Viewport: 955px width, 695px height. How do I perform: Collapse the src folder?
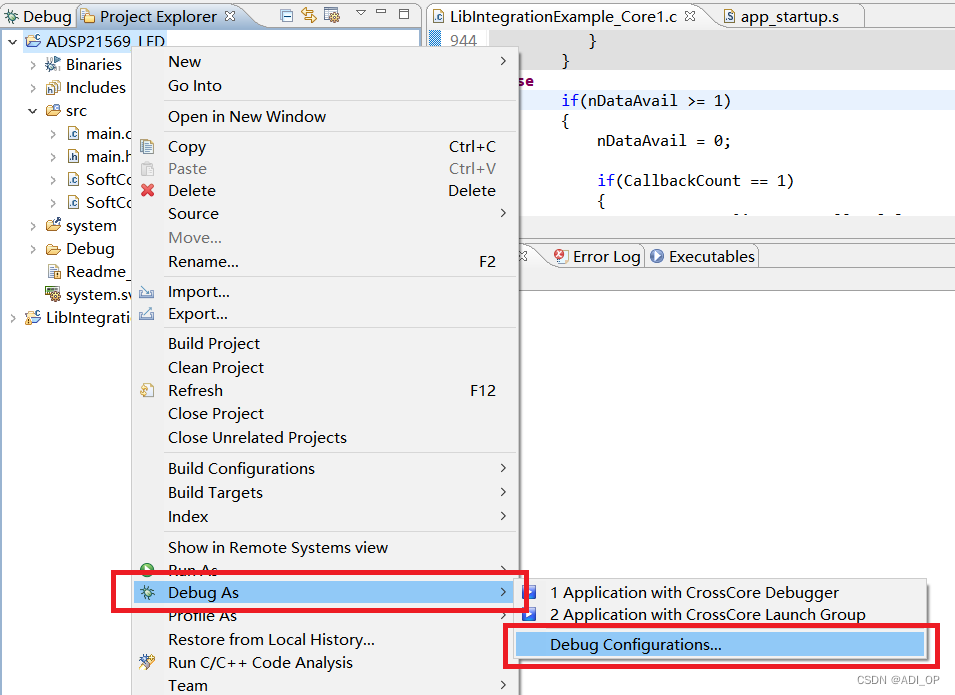click(x=33, y=111)
